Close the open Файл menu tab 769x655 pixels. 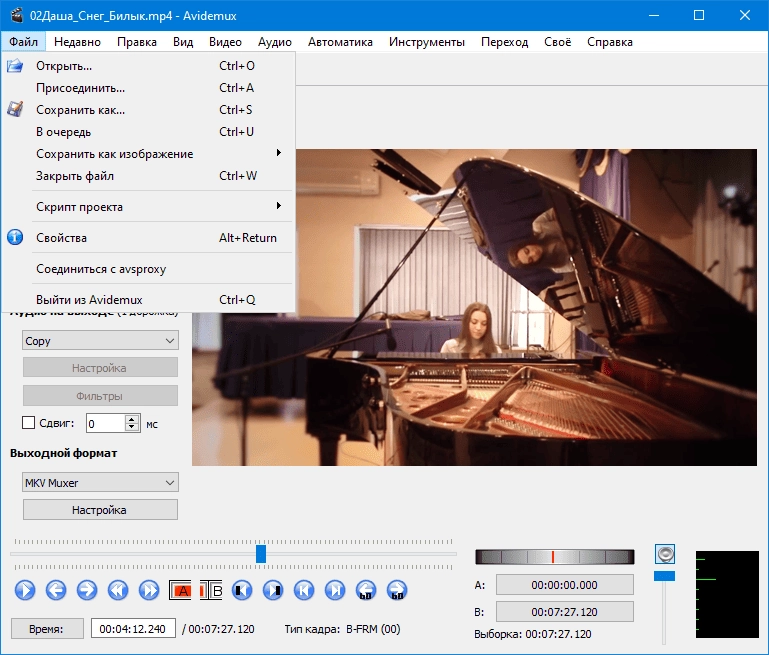coord(23,42)
